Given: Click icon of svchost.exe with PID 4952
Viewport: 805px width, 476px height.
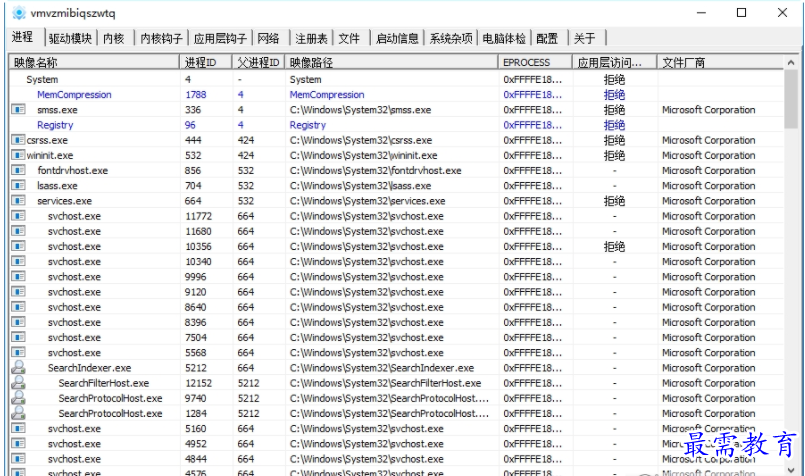Looking at the screenshot, I should click(x=18, y=443).
